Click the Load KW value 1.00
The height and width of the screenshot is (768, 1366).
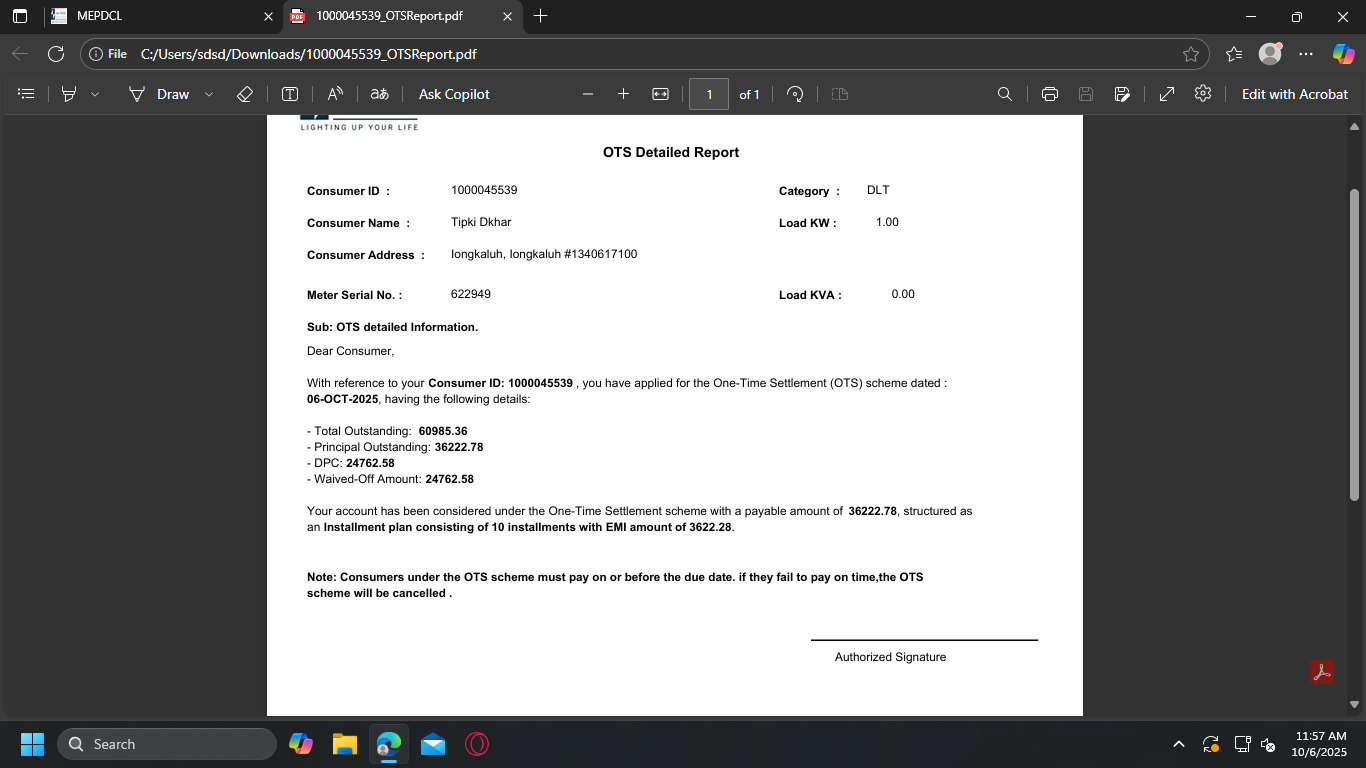[x=887, y=222]
